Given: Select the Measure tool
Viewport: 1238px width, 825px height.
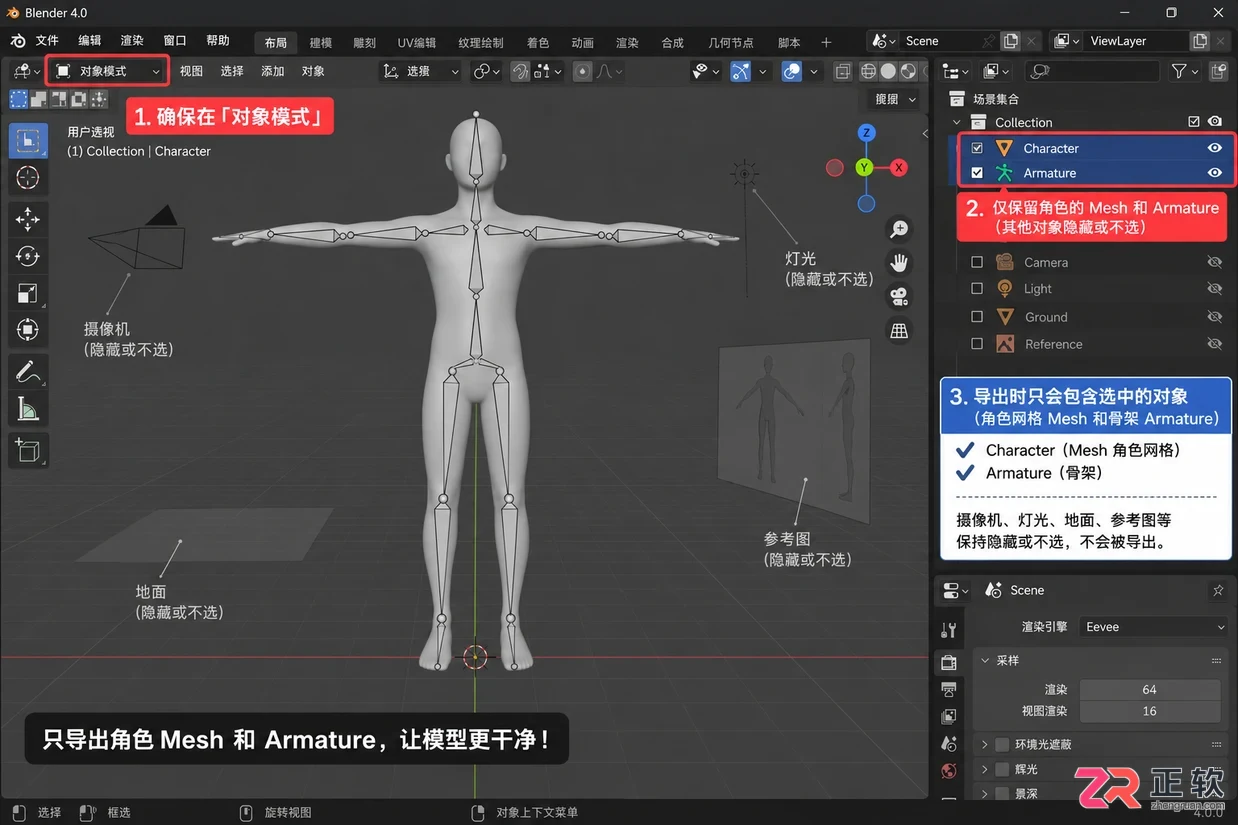Looking at the screenshot, I should pos(28,409).
